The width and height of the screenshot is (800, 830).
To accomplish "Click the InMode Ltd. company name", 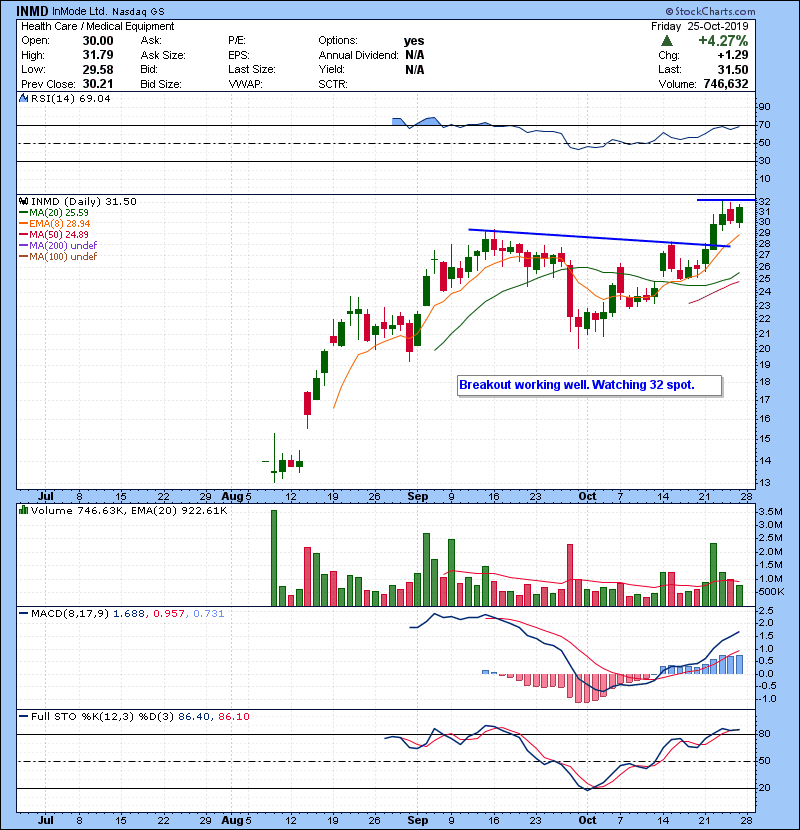I will click(x=79, y=11).
